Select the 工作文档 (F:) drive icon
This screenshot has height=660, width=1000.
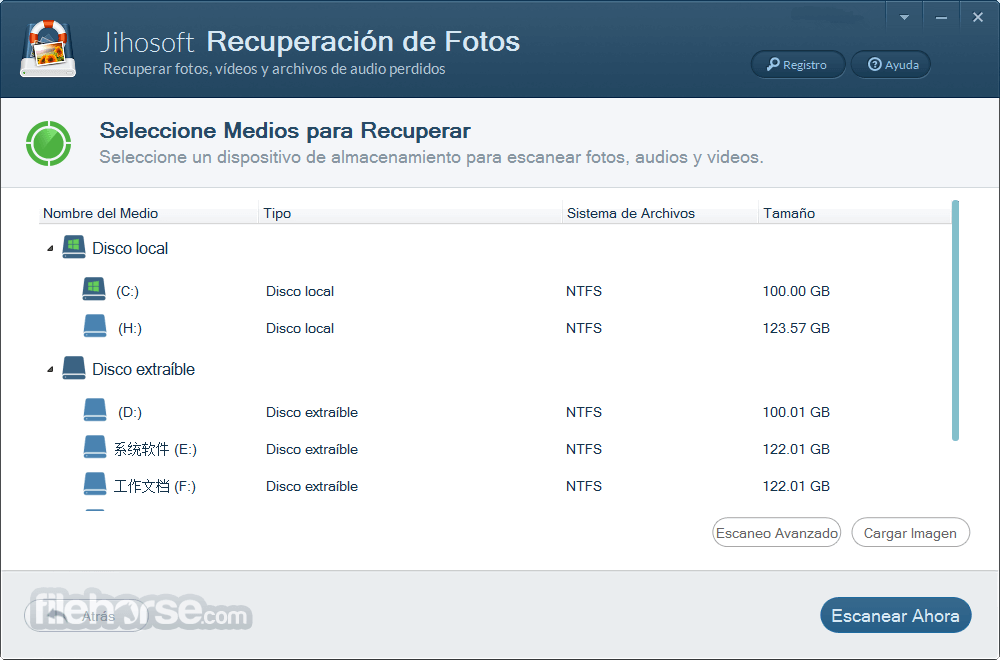pos(95,484)
